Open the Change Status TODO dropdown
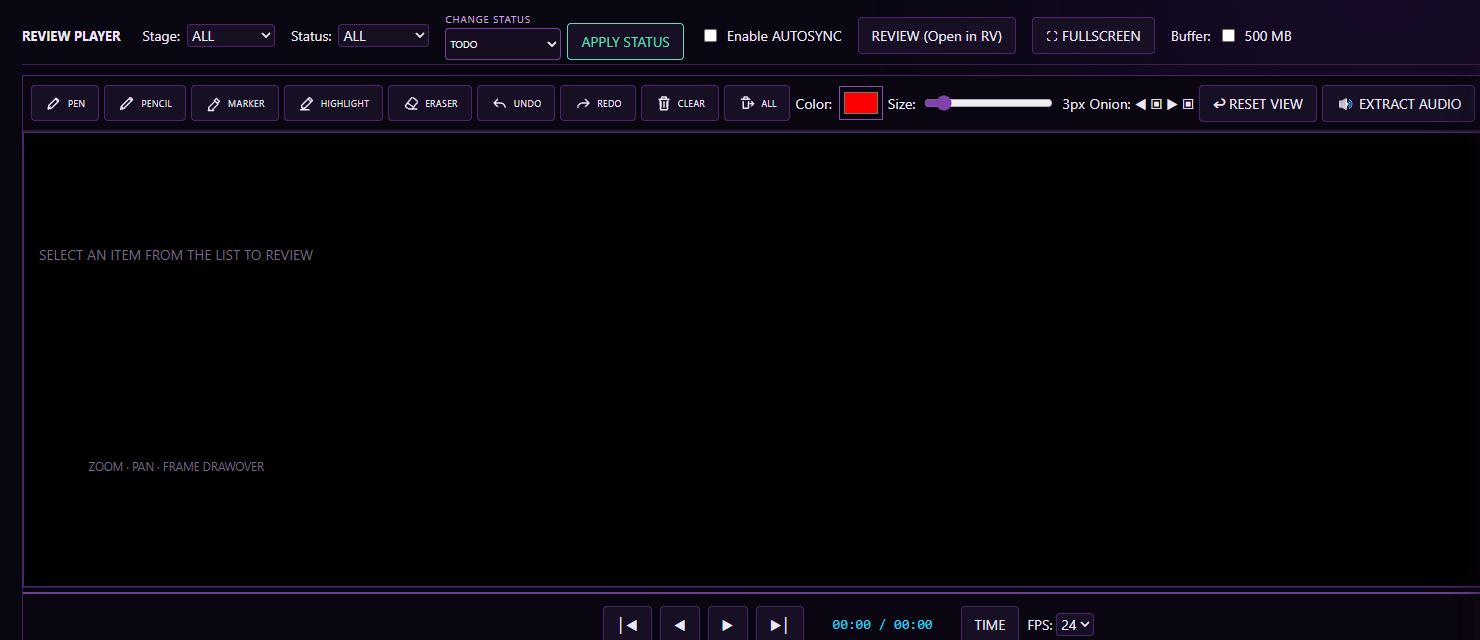The width and height of the screenshot is (1480, 640). pyautogui.click(x=503, y=44)
